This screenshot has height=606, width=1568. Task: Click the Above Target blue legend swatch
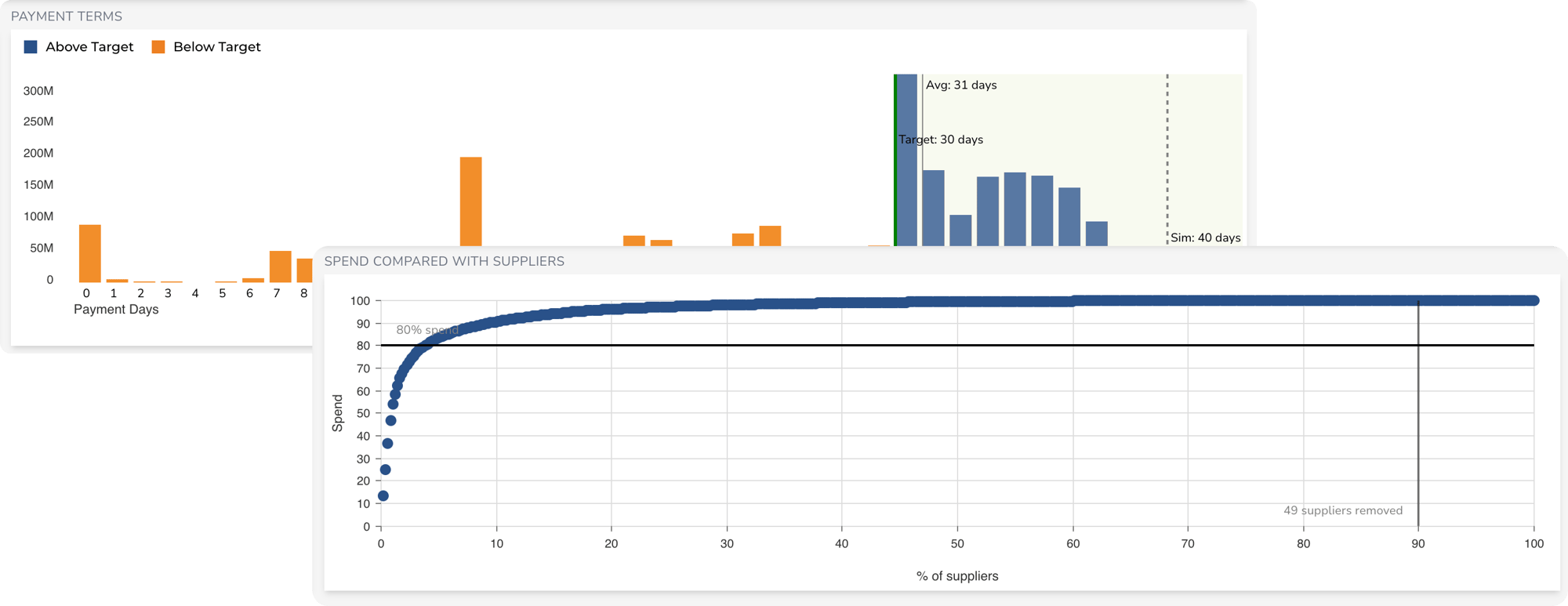[31, 47]
